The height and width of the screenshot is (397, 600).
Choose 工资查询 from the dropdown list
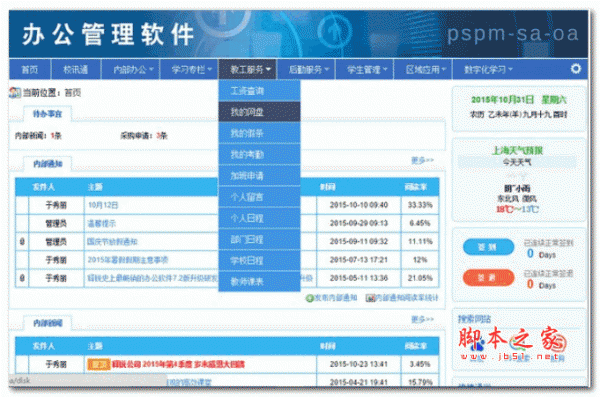click(x=259, y=91)
